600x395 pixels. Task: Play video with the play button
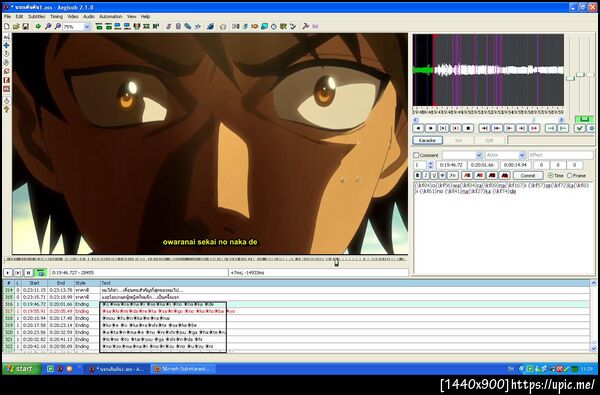point(8,273)
